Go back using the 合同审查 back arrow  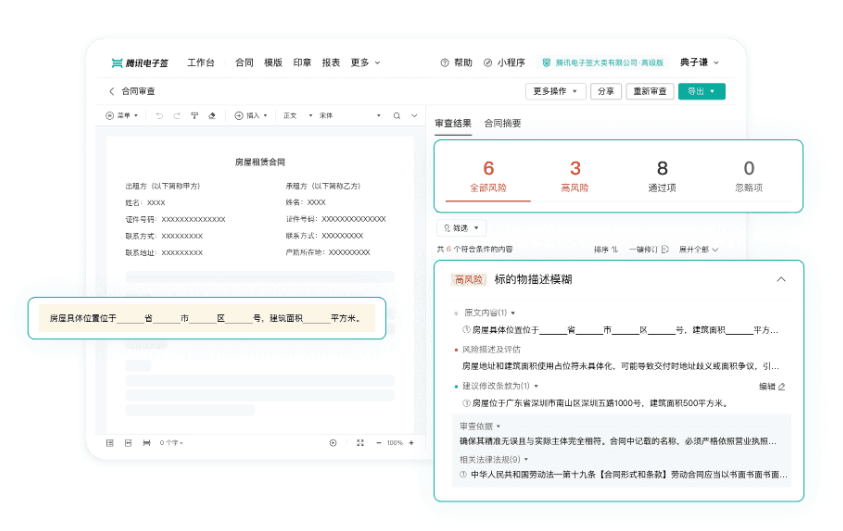112,91
